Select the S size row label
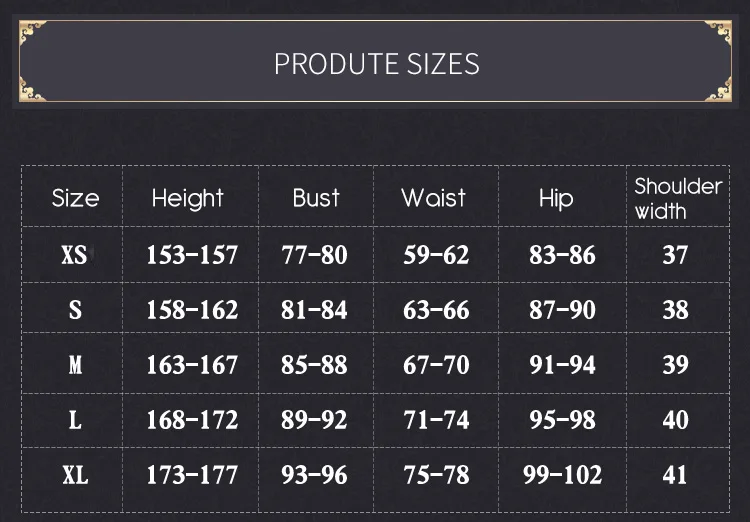 75,310
